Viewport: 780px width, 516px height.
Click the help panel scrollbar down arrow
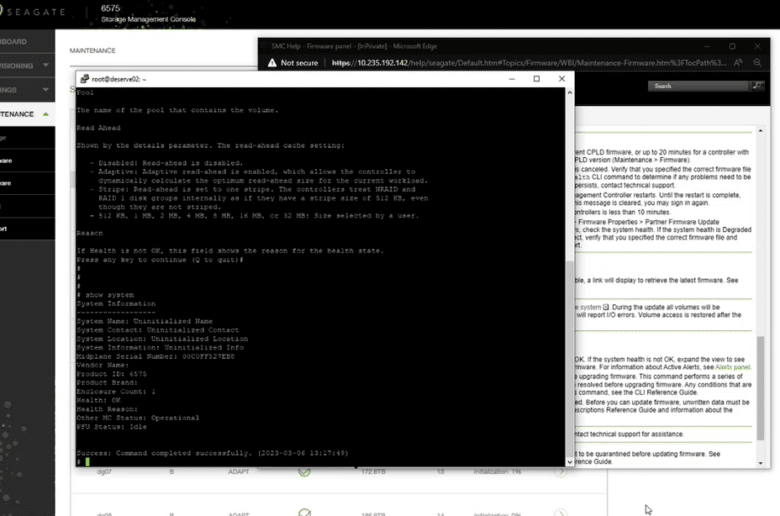click(760, 463)
